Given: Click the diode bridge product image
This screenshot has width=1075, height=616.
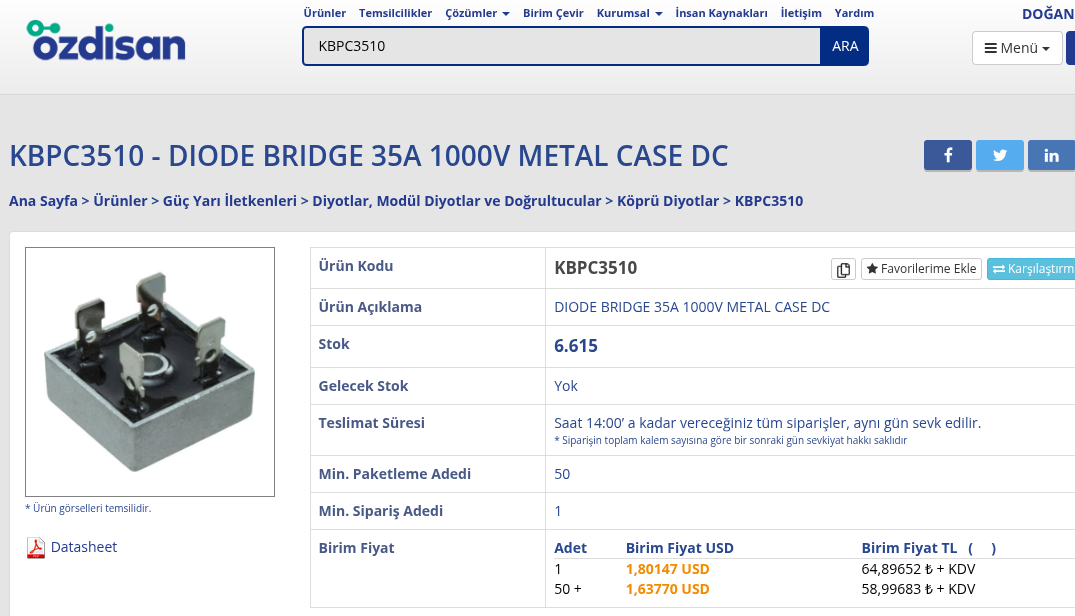Looking at the screenshot, I should [x=150, y=371].
